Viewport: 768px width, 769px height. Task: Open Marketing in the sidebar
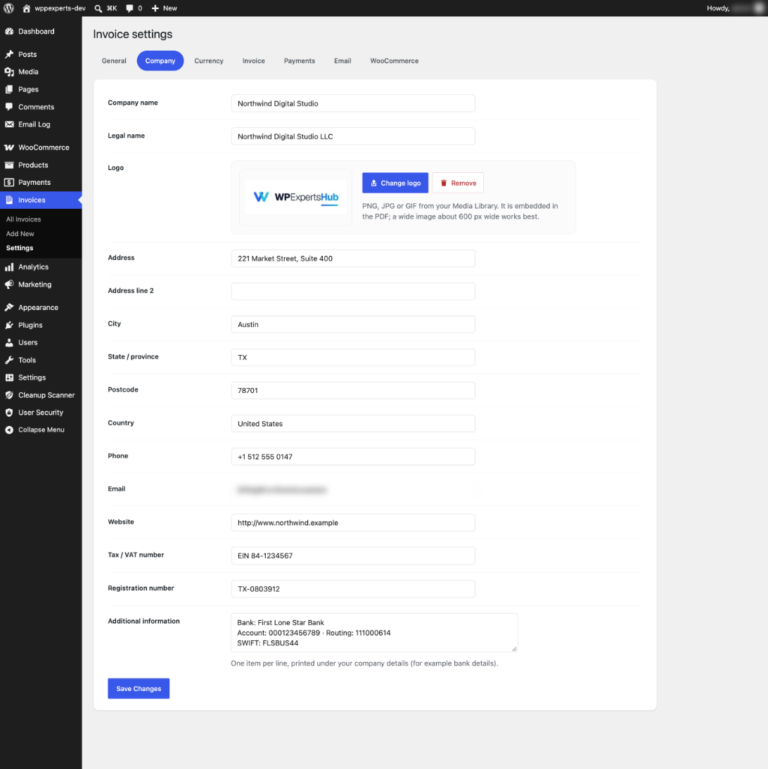tap(41, 284)
